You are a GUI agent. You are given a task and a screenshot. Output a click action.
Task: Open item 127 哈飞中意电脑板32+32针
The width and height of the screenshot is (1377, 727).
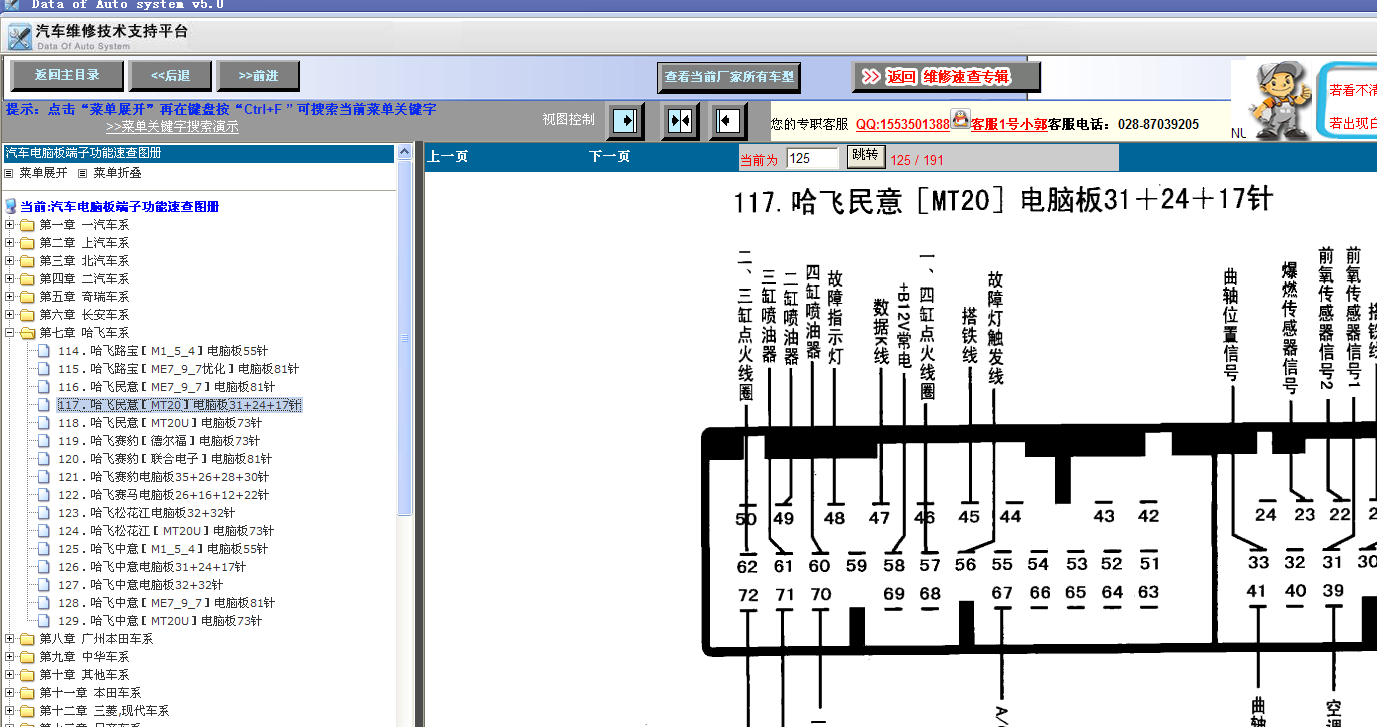click(140, 585)
